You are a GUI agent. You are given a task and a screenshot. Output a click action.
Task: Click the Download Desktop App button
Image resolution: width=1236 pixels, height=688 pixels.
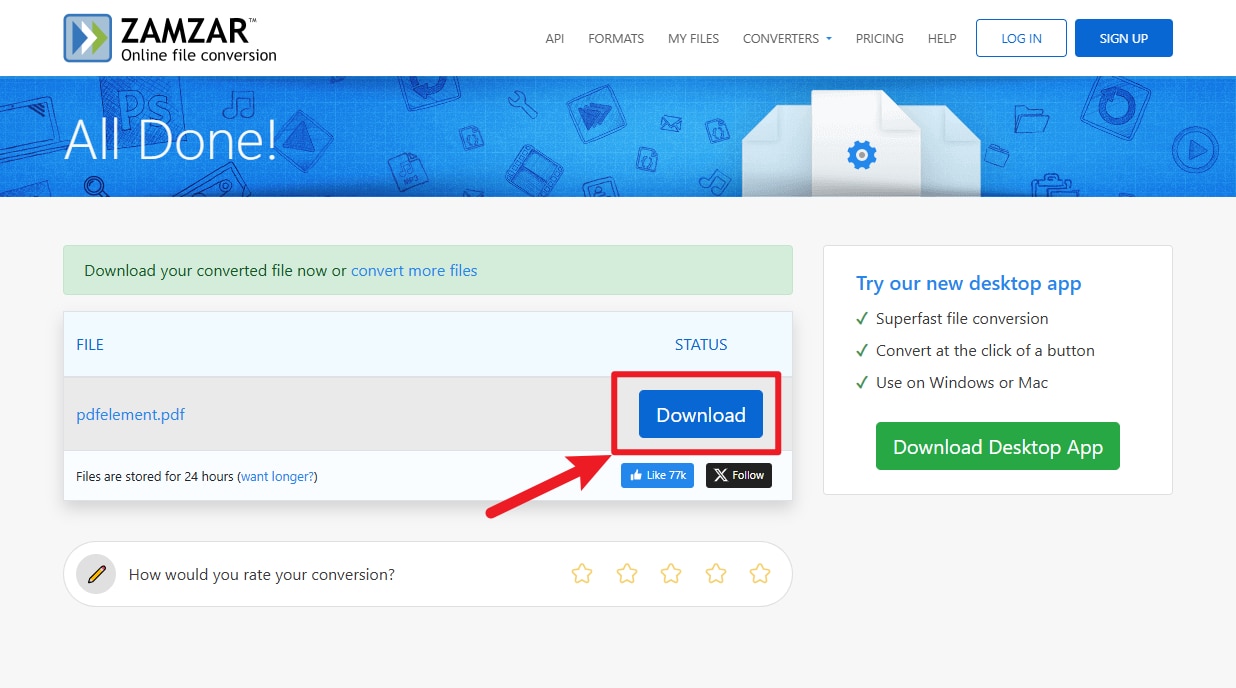(x=997, y=447)
